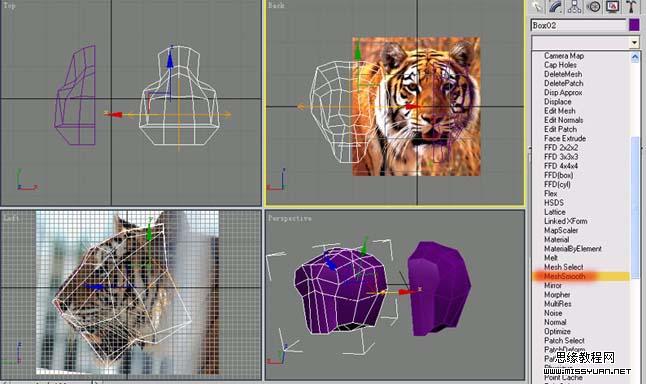The image size is (646, 384).
Task: Open the Create command panel tab
Action: coord(537,6)
